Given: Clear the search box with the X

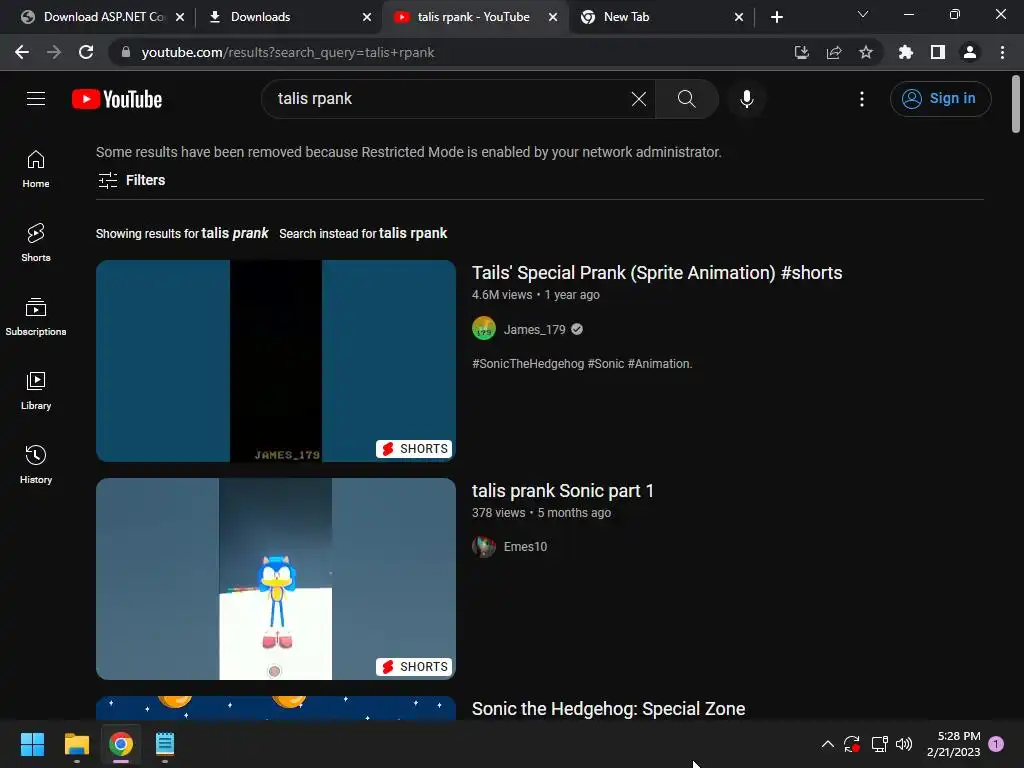Looking at the screenshot, I should [x=639, y=99].
